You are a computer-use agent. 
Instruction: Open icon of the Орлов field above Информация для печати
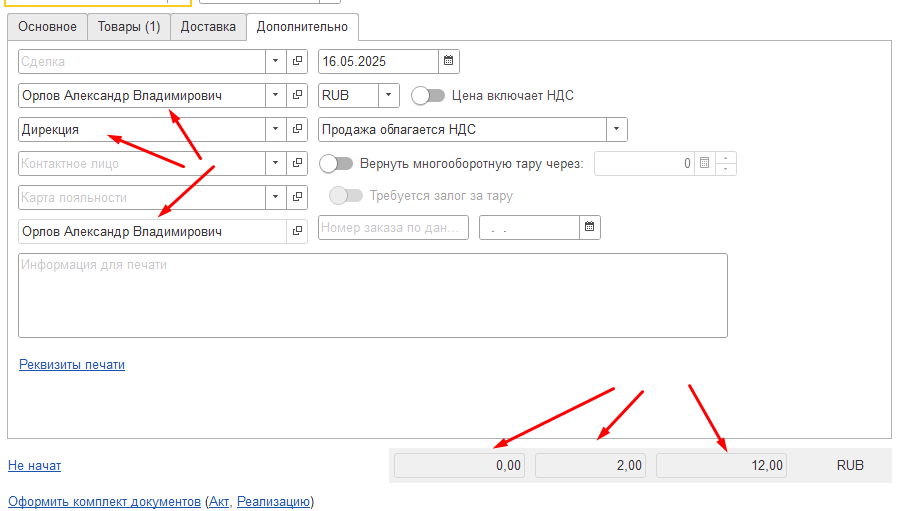click(297, 231)
